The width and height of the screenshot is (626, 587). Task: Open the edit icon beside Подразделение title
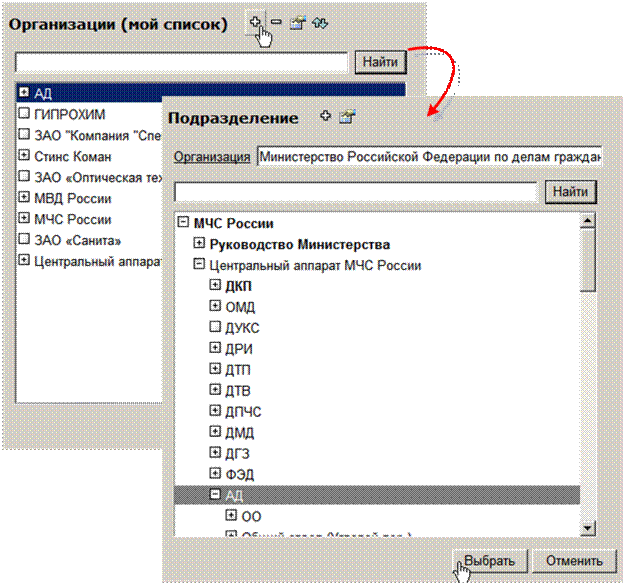click(x=347, y=117)
